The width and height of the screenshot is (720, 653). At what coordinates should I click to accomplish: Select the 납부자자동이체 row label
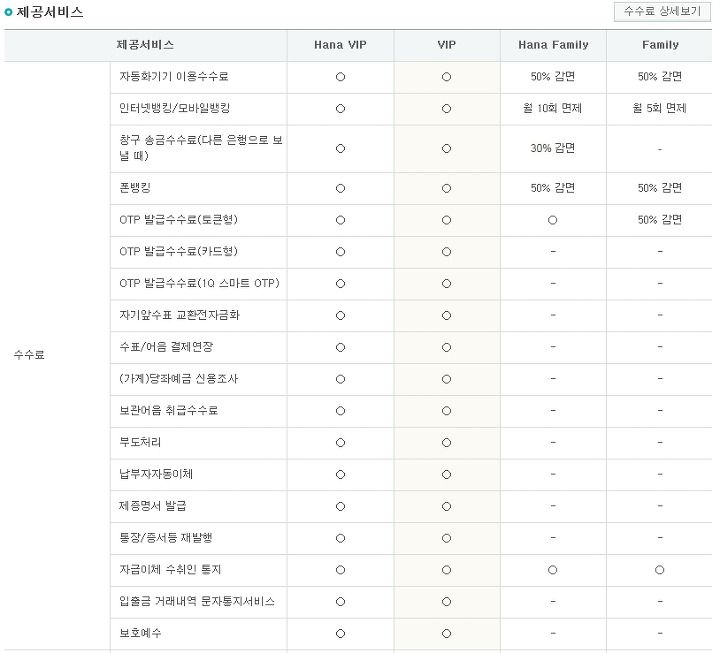pyautogui.click(x=156, y=474)
